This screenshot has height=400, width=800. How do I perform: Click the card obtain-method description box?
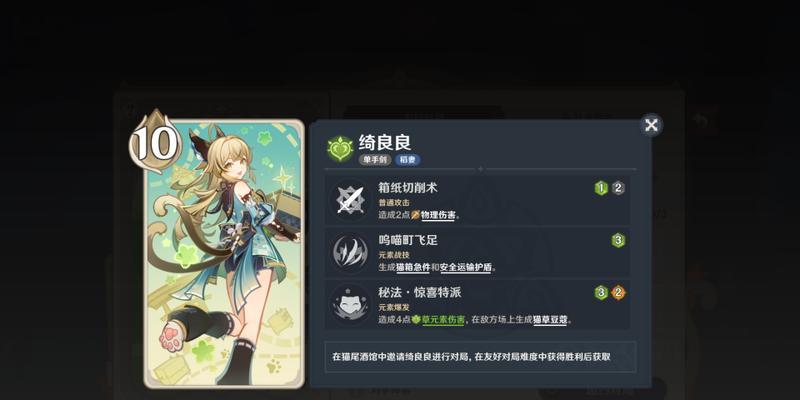pyautogui.click(x=480, y=357)
